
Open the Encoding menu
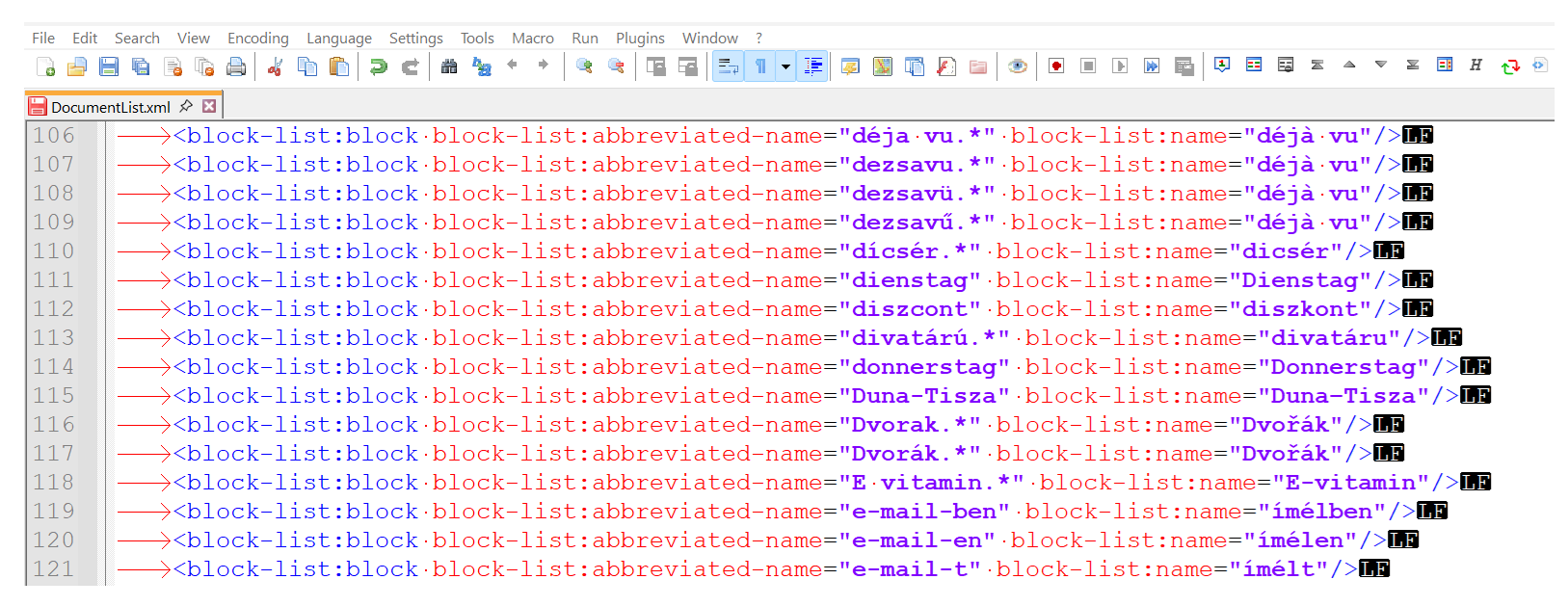click(257, 39)
